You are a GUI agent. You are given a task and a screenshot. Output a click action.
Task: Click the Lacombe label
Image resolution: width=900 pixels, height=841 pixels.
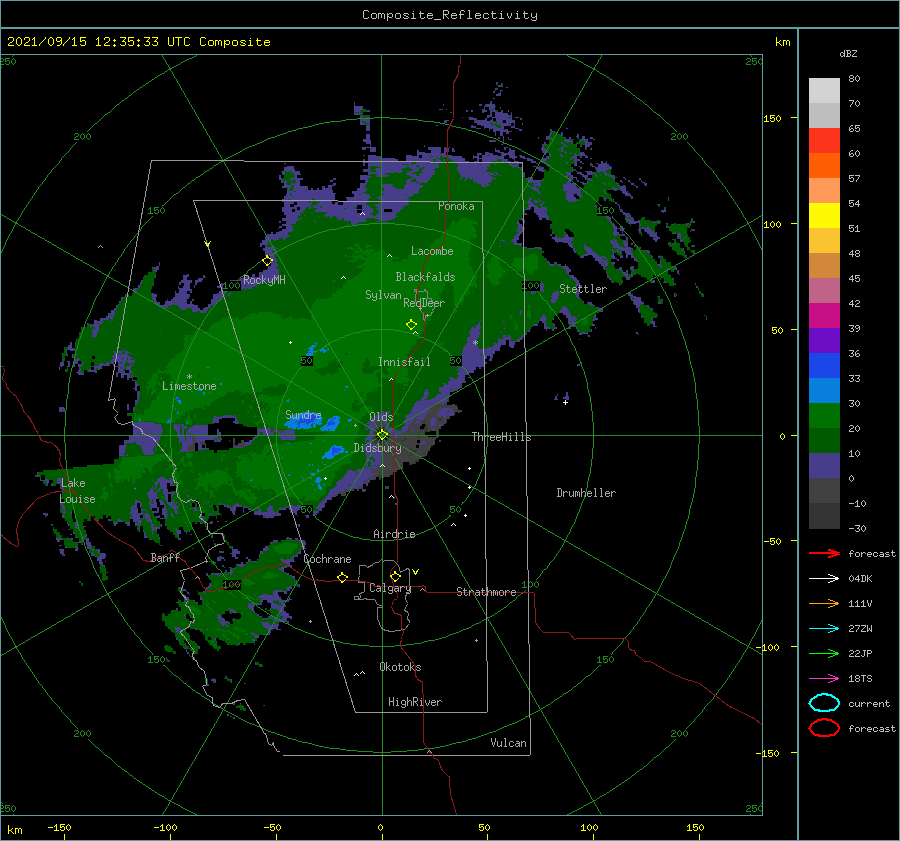[432, 251]
